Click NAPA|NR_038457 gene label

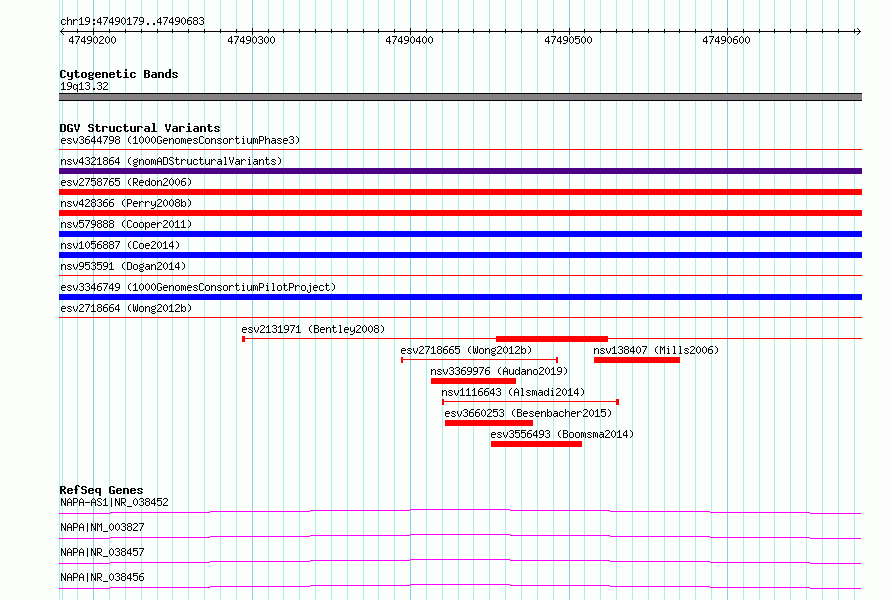pyautogui.click(x=102, y=552)
